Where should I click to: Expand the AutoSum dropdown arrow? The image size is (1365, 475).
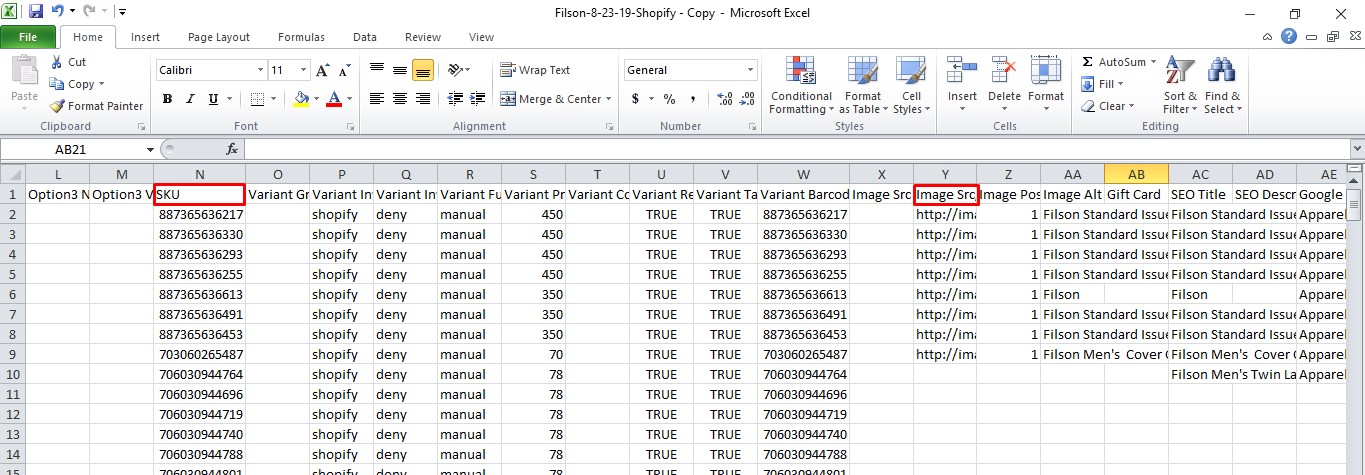click(x=1153, y=62)
